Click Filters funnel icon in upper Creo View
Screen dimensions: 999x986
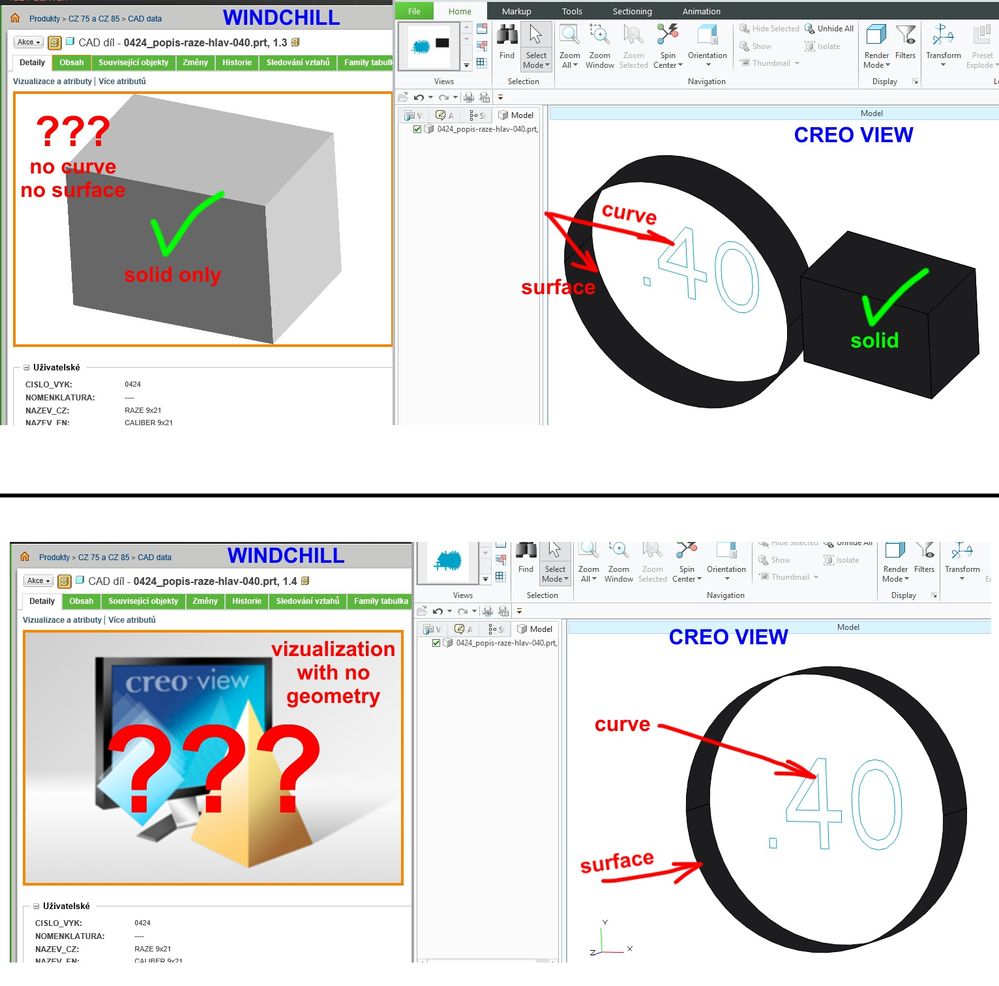click(905, 35)
